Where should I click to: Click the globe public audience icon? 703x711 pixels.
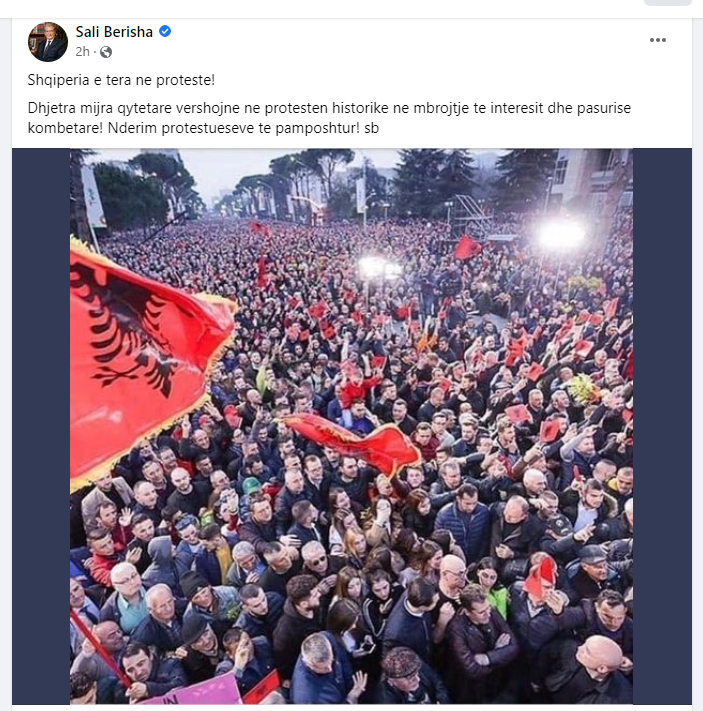coord(106,52)
